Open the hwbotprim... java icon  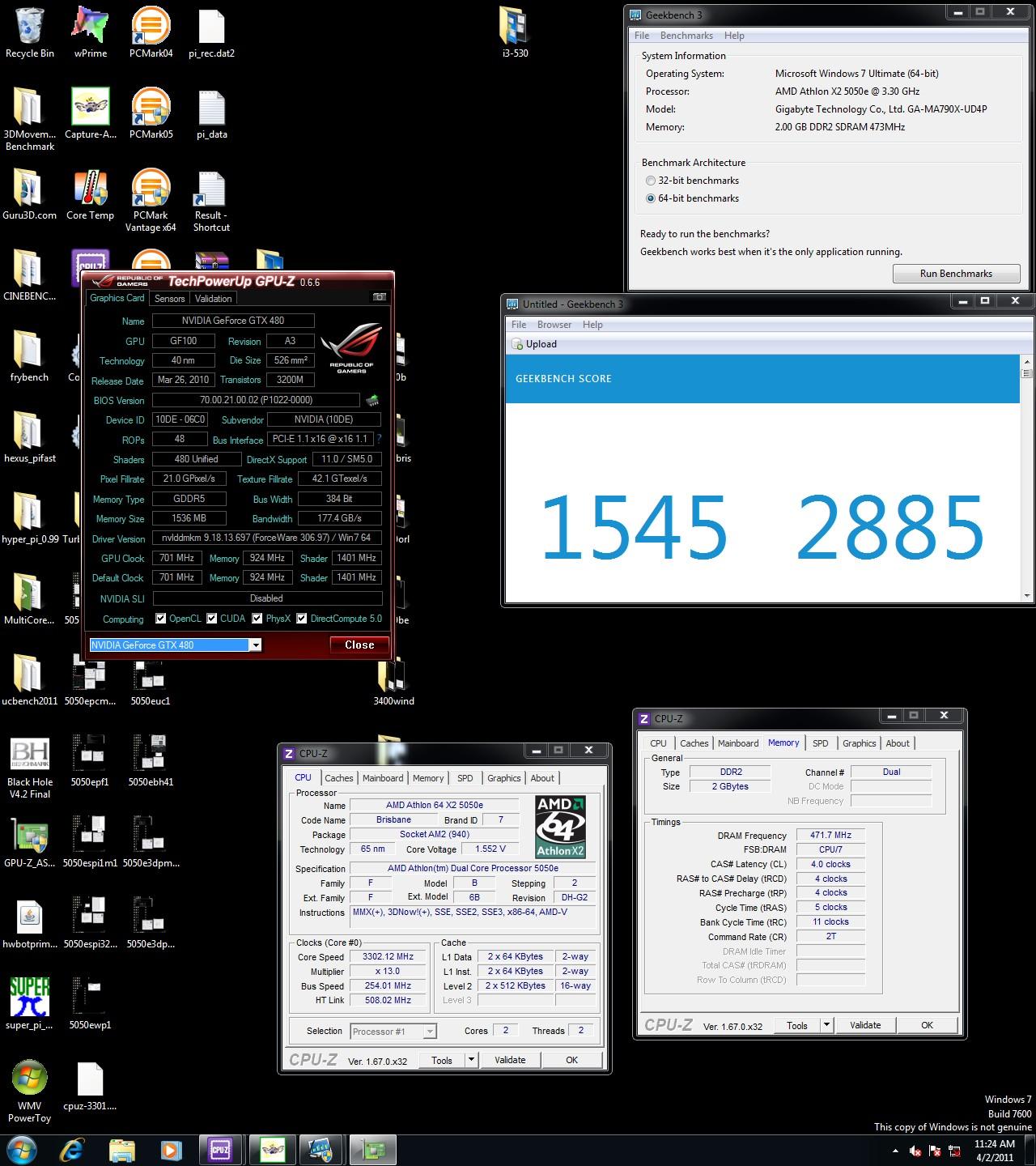coord(29,917)
